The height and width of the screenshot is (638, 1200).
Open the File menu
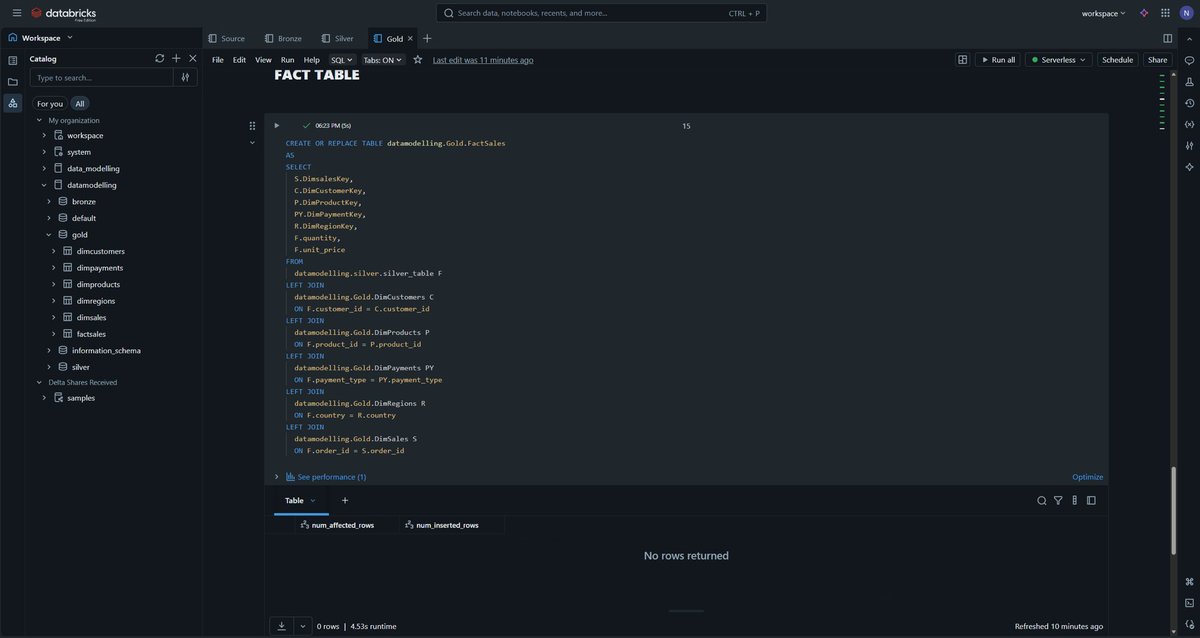click(x=218, y=60)
